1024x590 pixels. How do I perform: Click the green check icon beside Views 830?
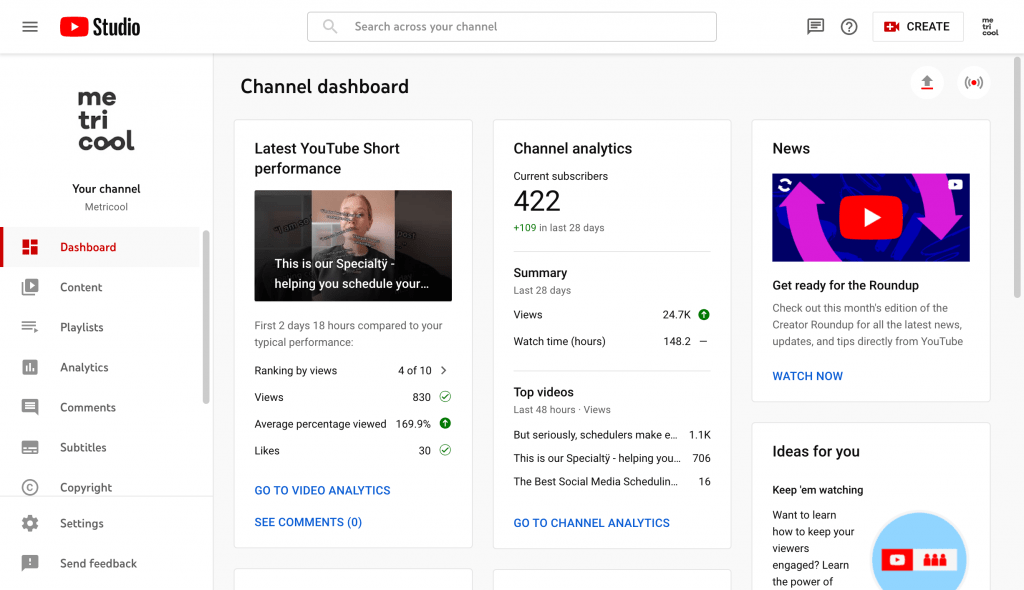click(x=445, y=397)
